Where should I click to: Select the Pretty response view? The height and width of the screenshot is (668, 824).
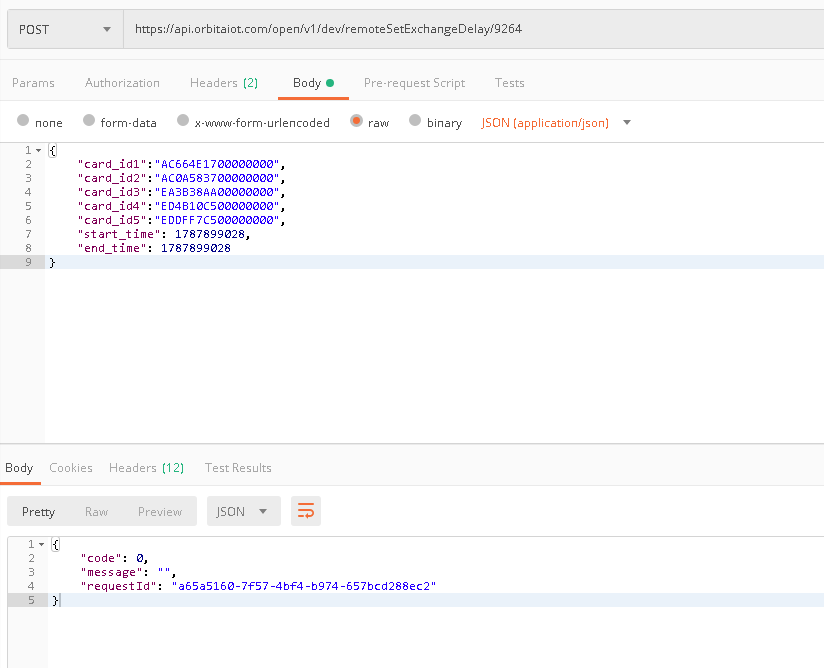tap(38, 511)
